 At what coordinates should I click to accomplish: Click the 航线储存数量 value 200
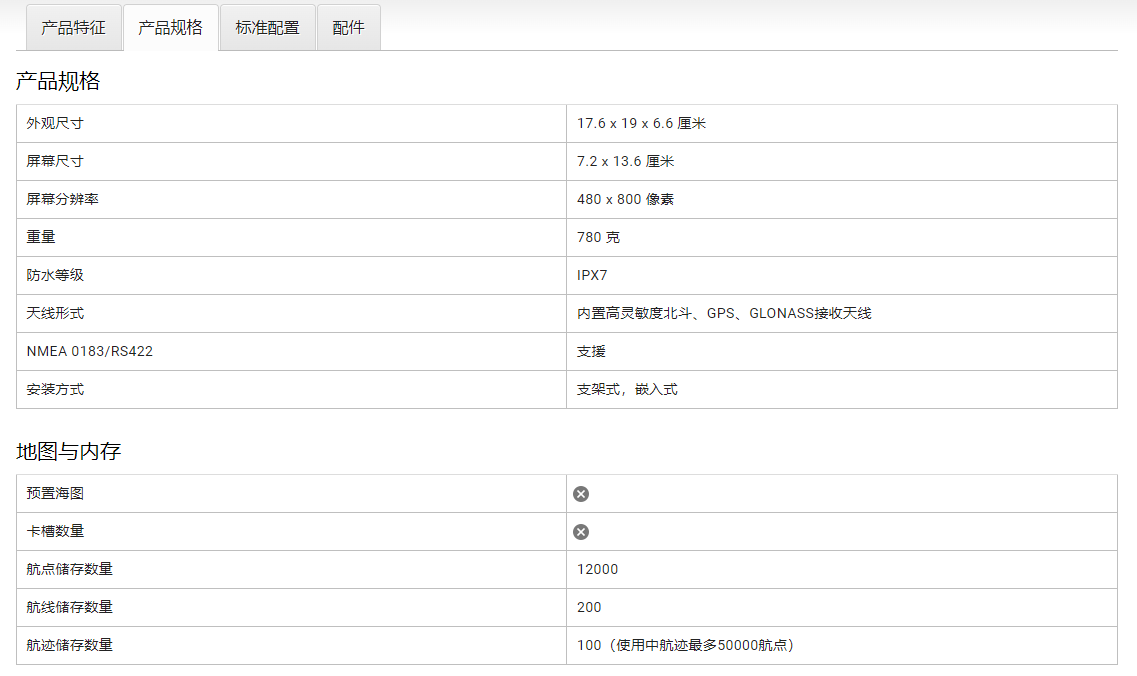click(589, 608)
